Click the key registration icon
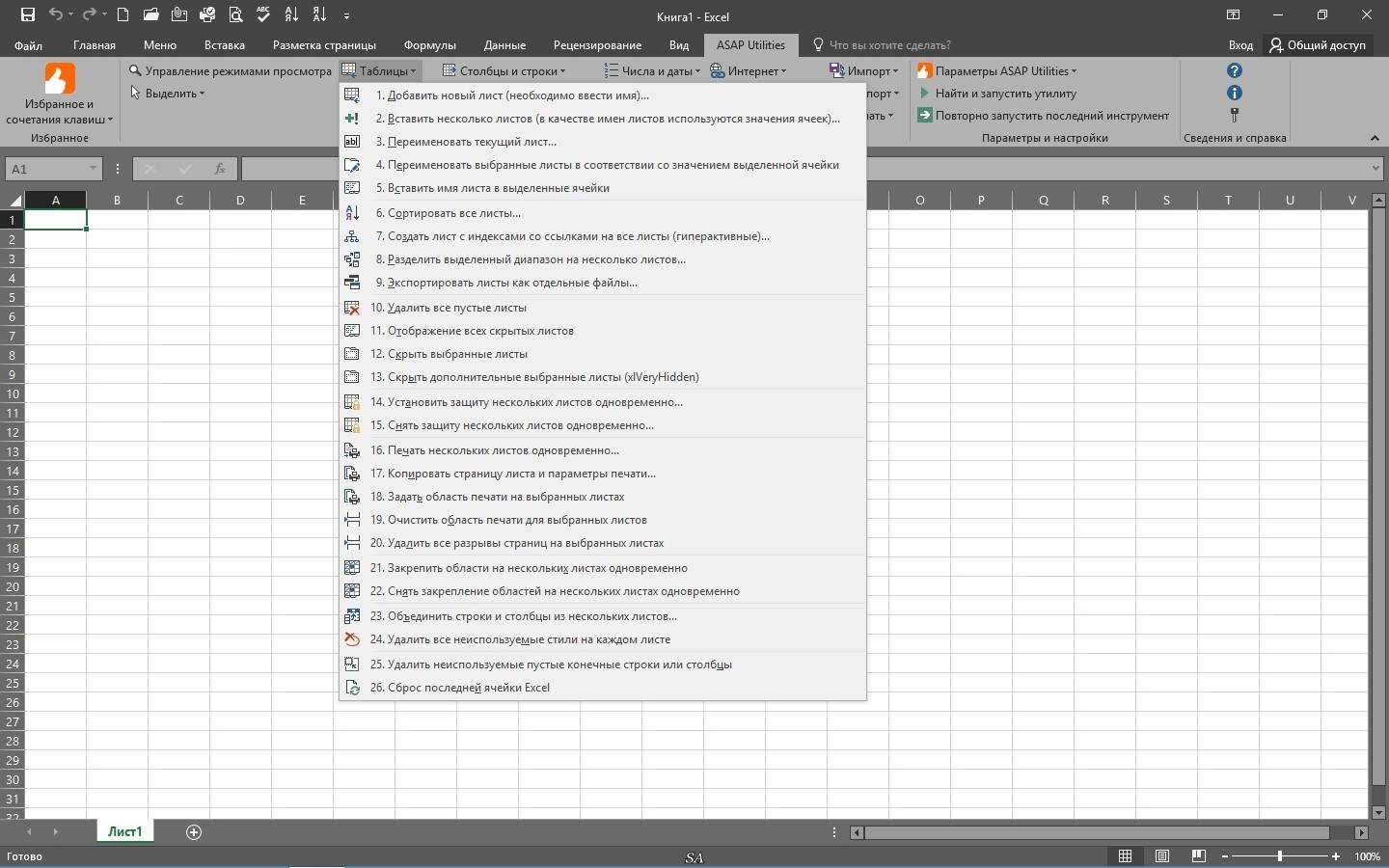Viewport: 1389px width, 868px height. [1235, 115]
